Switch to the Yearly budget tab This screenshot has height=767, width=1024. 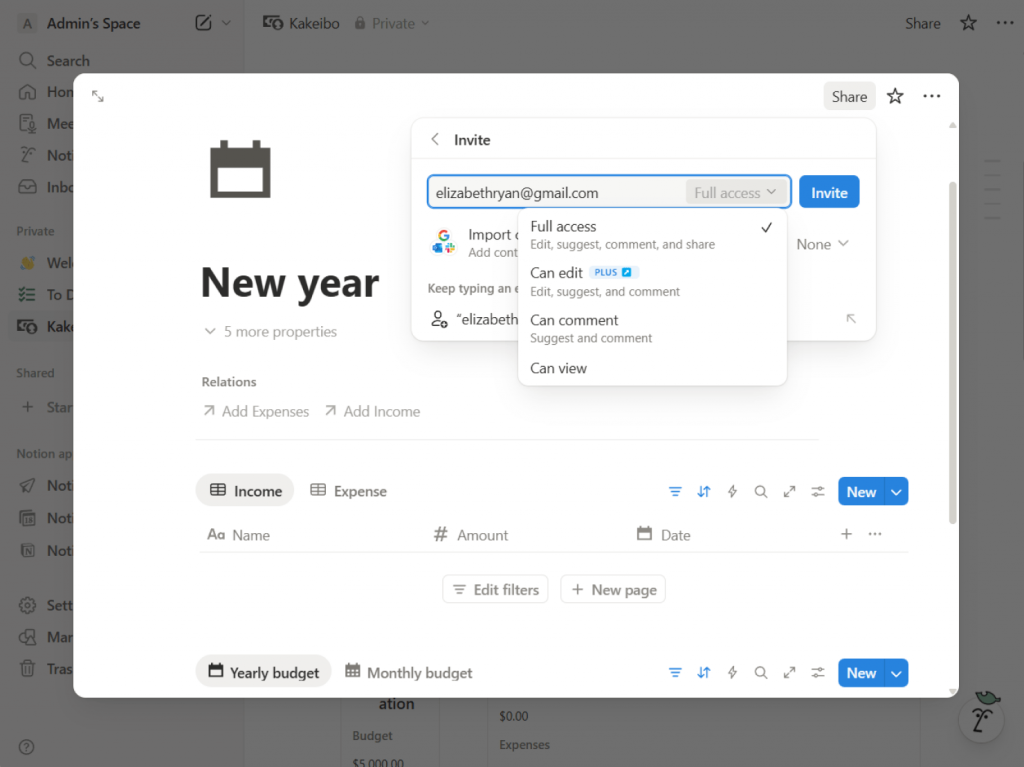click(x=263, y=672)
